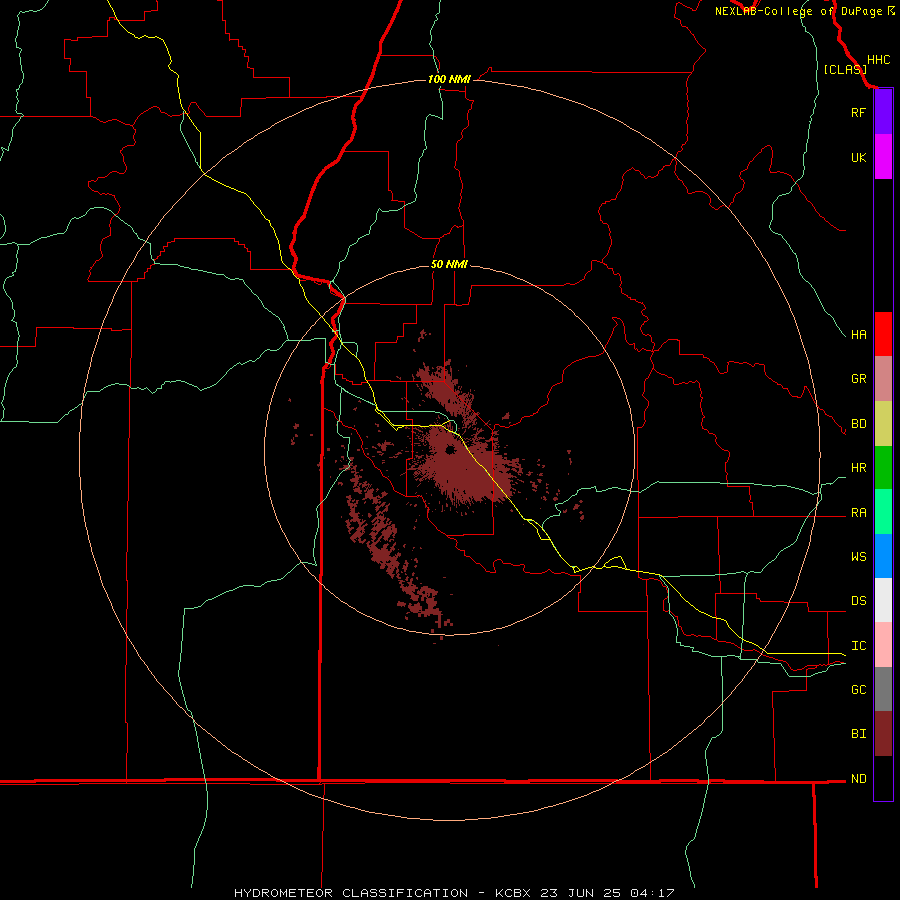This screenshot has width=900, height=900.
Task: Click the black radar site dot at center
Action: coord(450,449)
